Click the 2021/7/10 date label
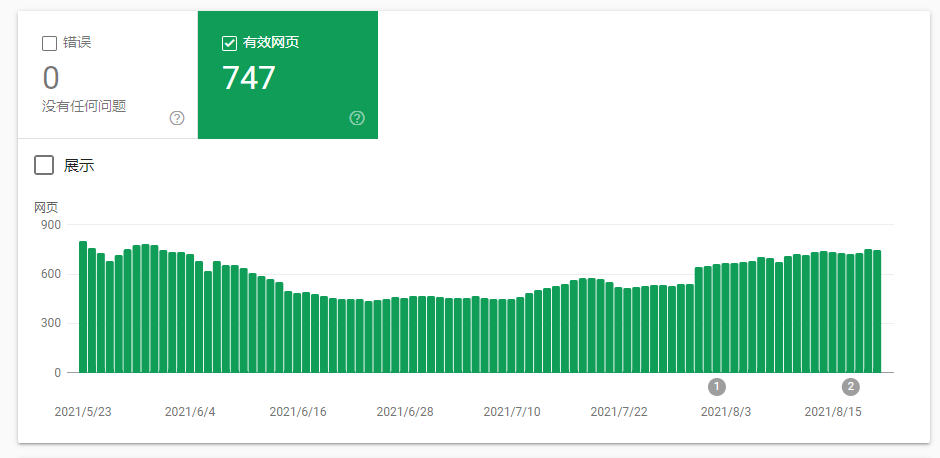 pos(512,412)
